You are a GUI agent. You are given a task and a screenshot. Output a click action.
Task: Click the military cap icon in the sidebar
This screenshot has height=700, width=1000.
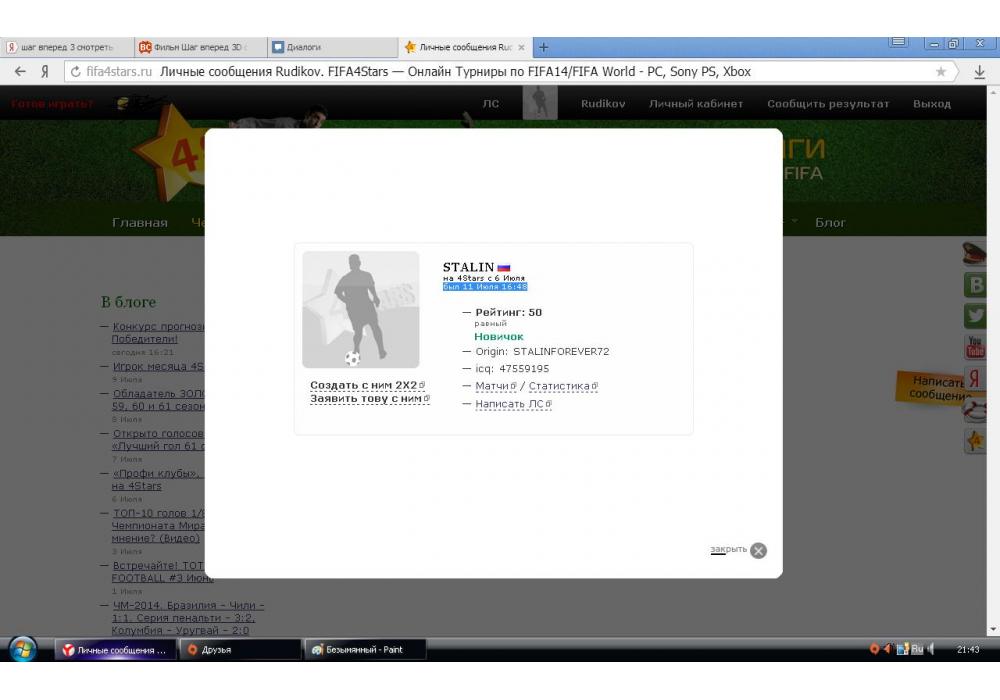pyautogui.click(x=974, y=254)
